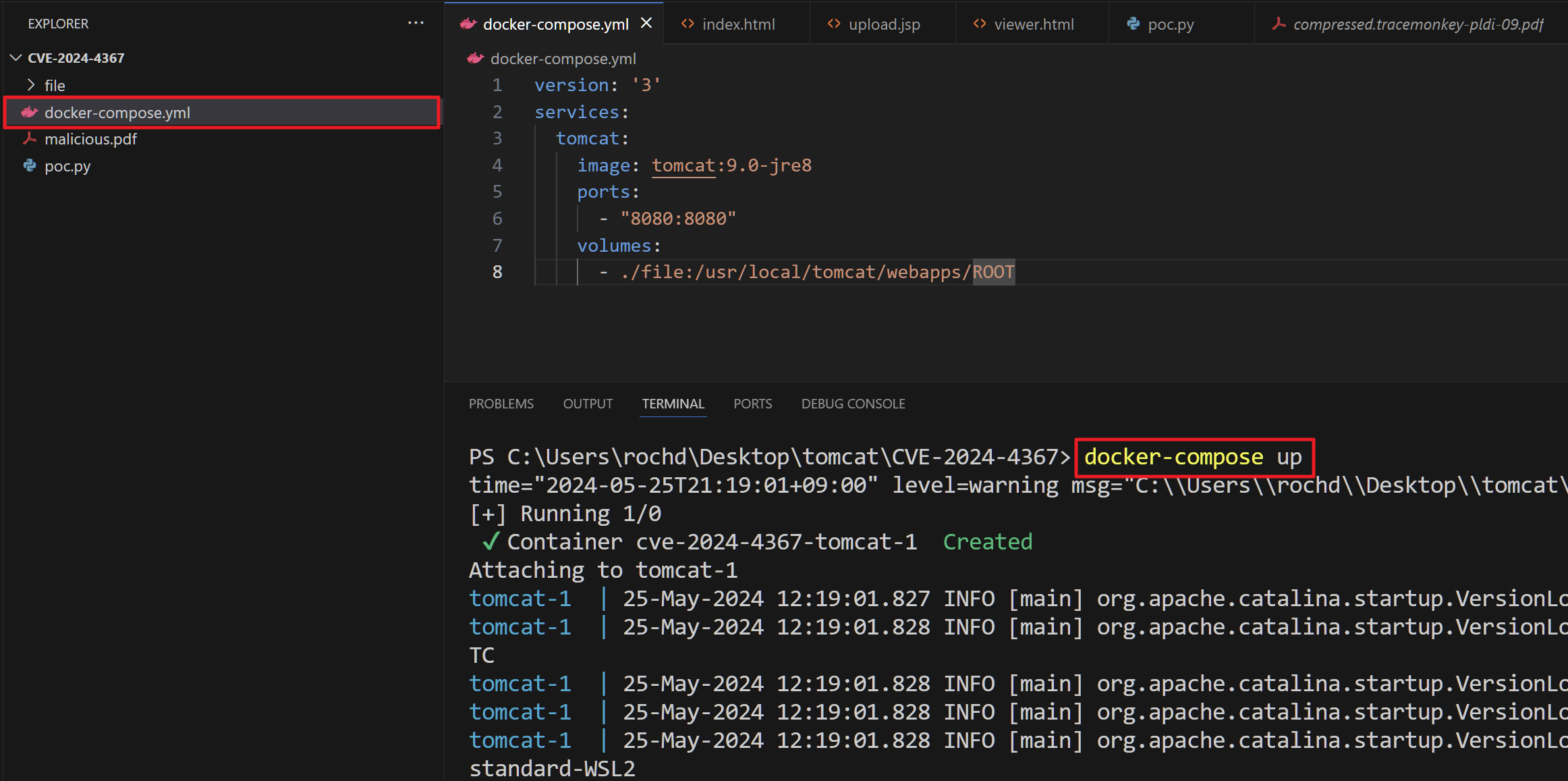Click the code icon on upload.jsp tab
The height and width of the screenshot is (781, 1568).
(x=834, y=24)
